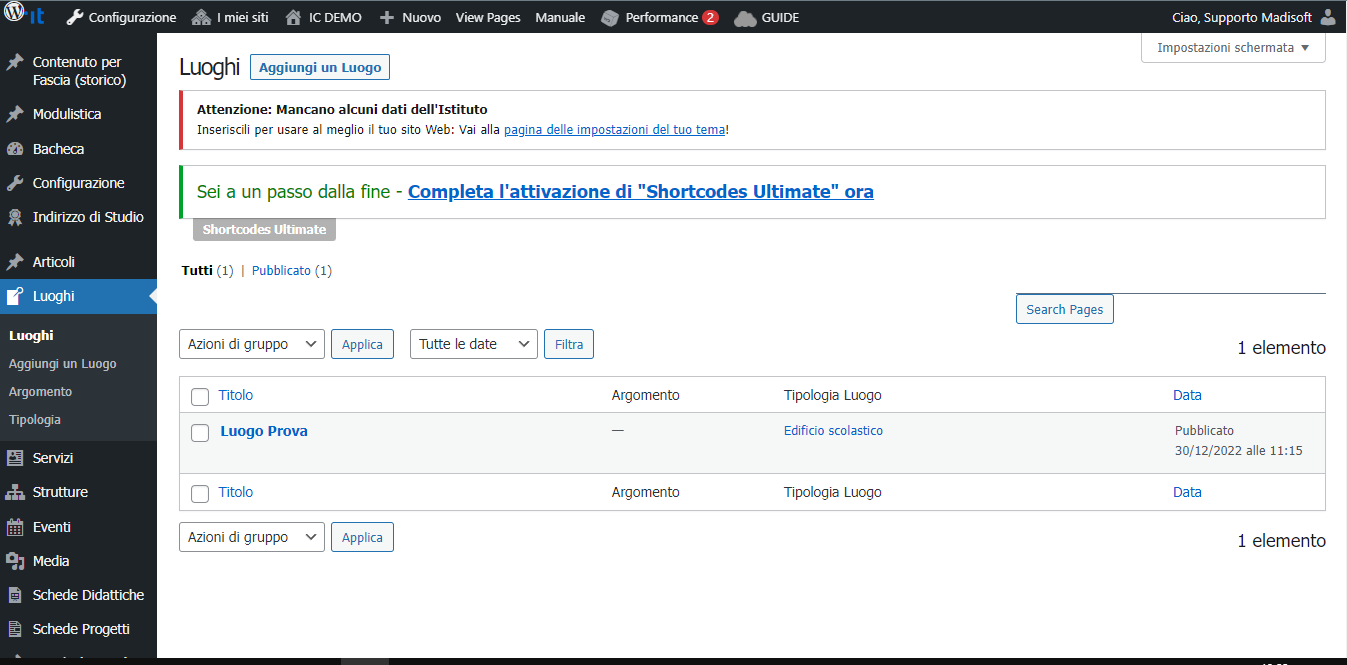Click the Edificio scolastico tipologia link
The width and height of the screenshot is (1347, 665).
tap(833, 431)
